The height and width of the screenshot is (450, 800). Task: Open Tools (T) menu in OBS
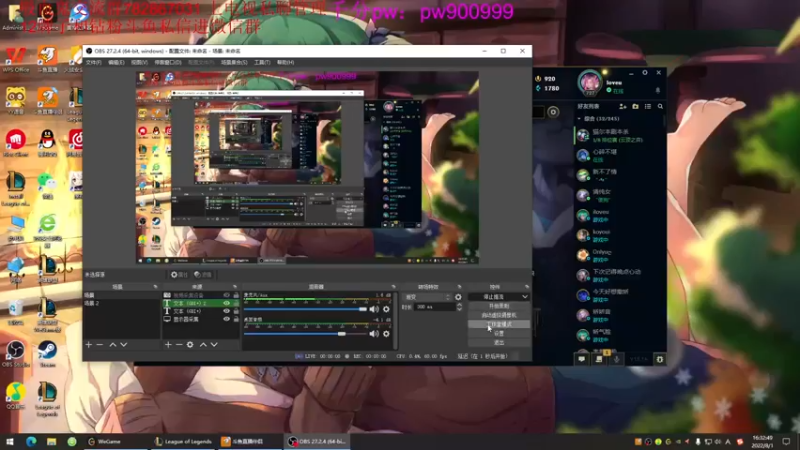[x=262, y=62]
